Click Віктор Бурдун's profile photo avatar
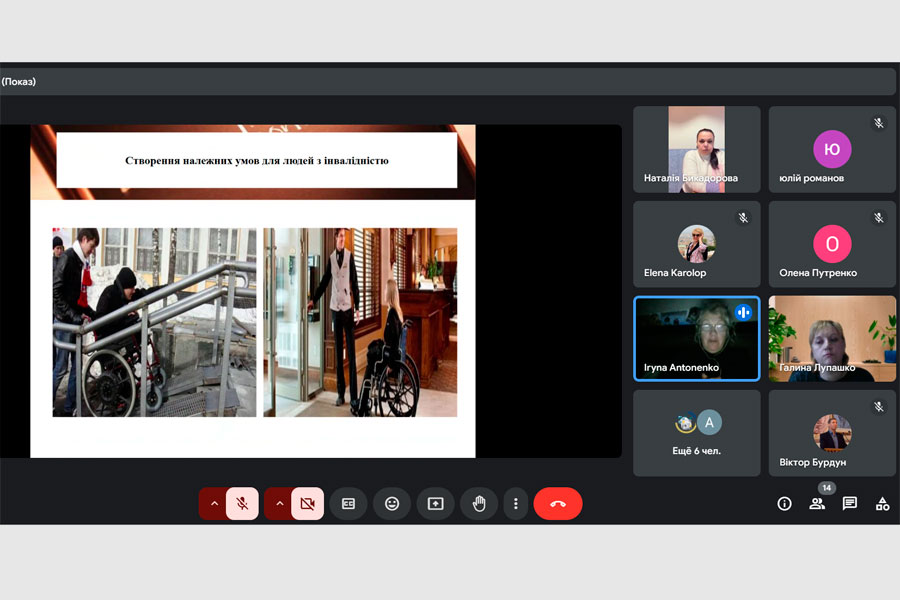 [x=832, y=433]
